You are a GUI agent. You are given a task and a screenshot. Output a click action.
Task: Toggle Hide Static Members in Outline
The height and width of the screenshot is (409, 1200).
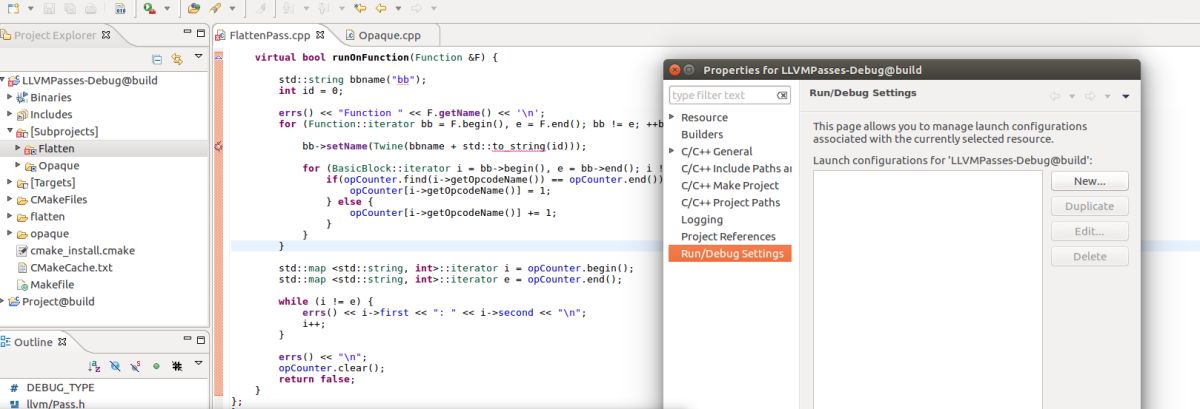[136, 366]
